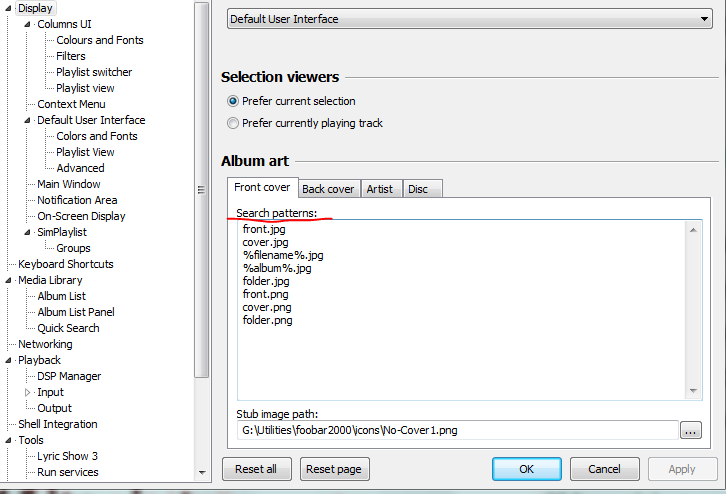The height and width of the screenshot is (494, 726).
Task: Open Keyboard Shortcuts preferences page
Action: coord(66,264)
